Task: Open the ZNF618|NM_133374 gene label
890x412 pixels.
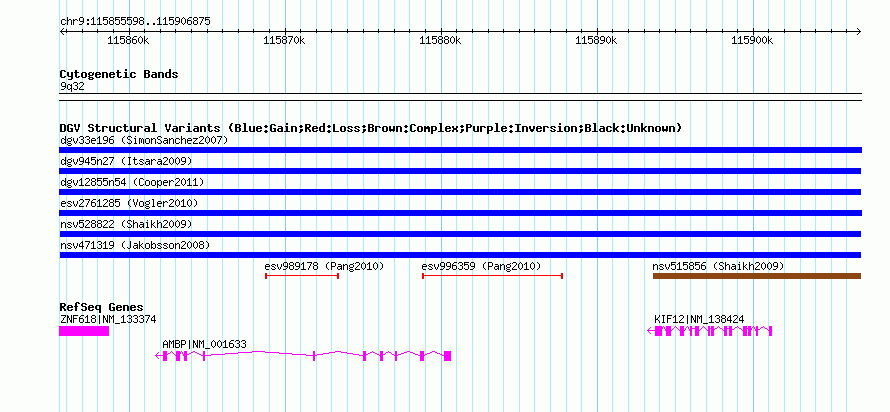Action: pos(108,319)
